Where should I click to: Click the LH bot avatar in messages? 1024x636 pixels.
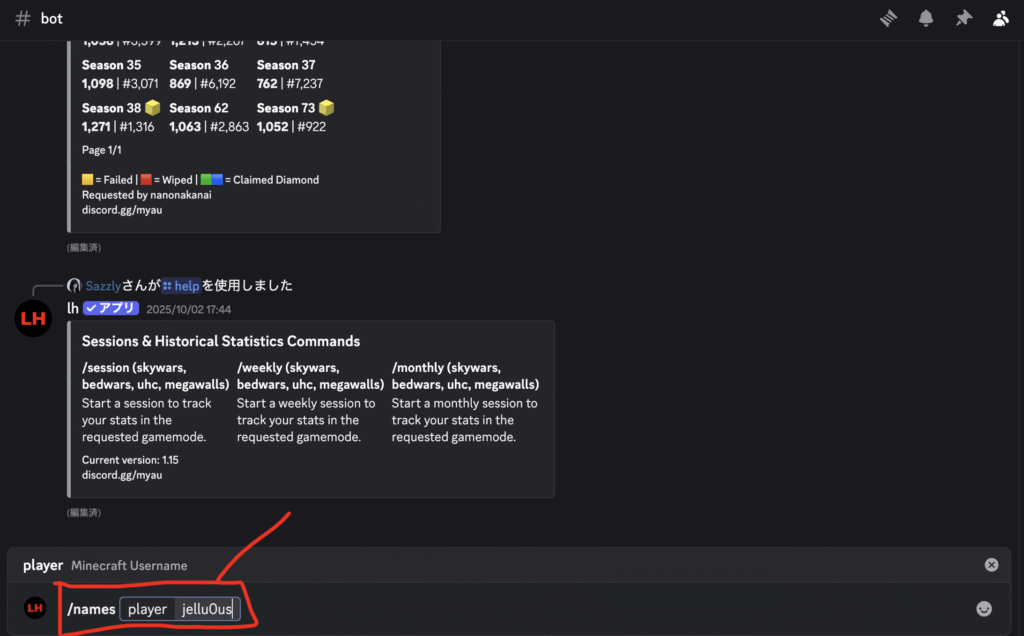coord(33,319)
